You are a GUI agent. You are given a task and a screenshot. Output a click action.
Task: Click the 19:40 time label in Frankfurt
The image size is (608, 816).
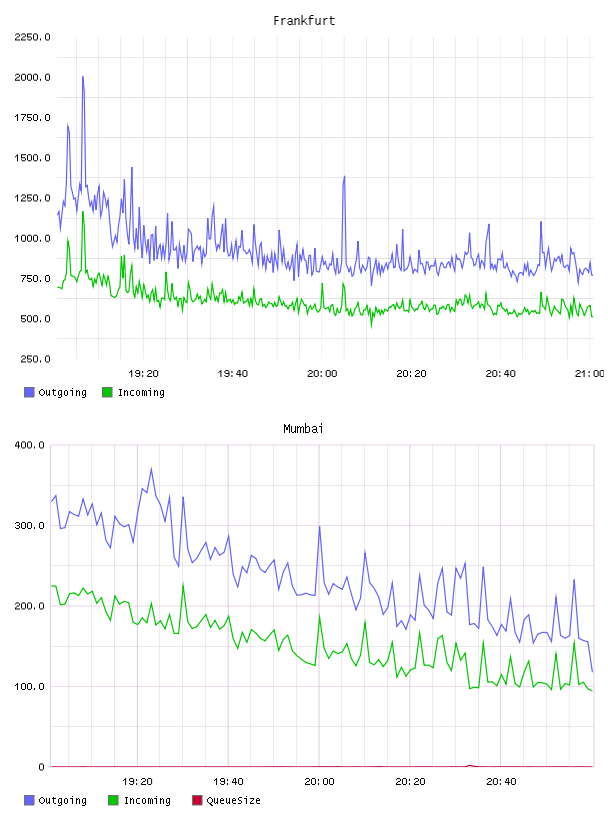point(233,374)
